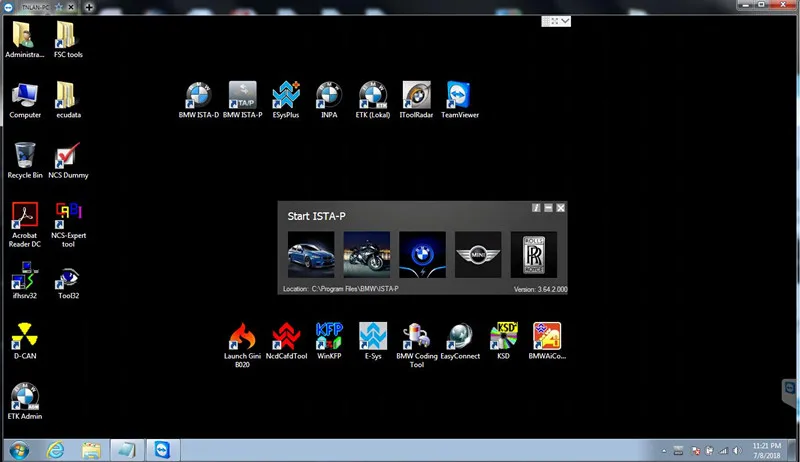The image size is (800, 462).
Task: Select Rolls-Royce thumbnail in Start ISTA-P
Action: click(534, 254)
